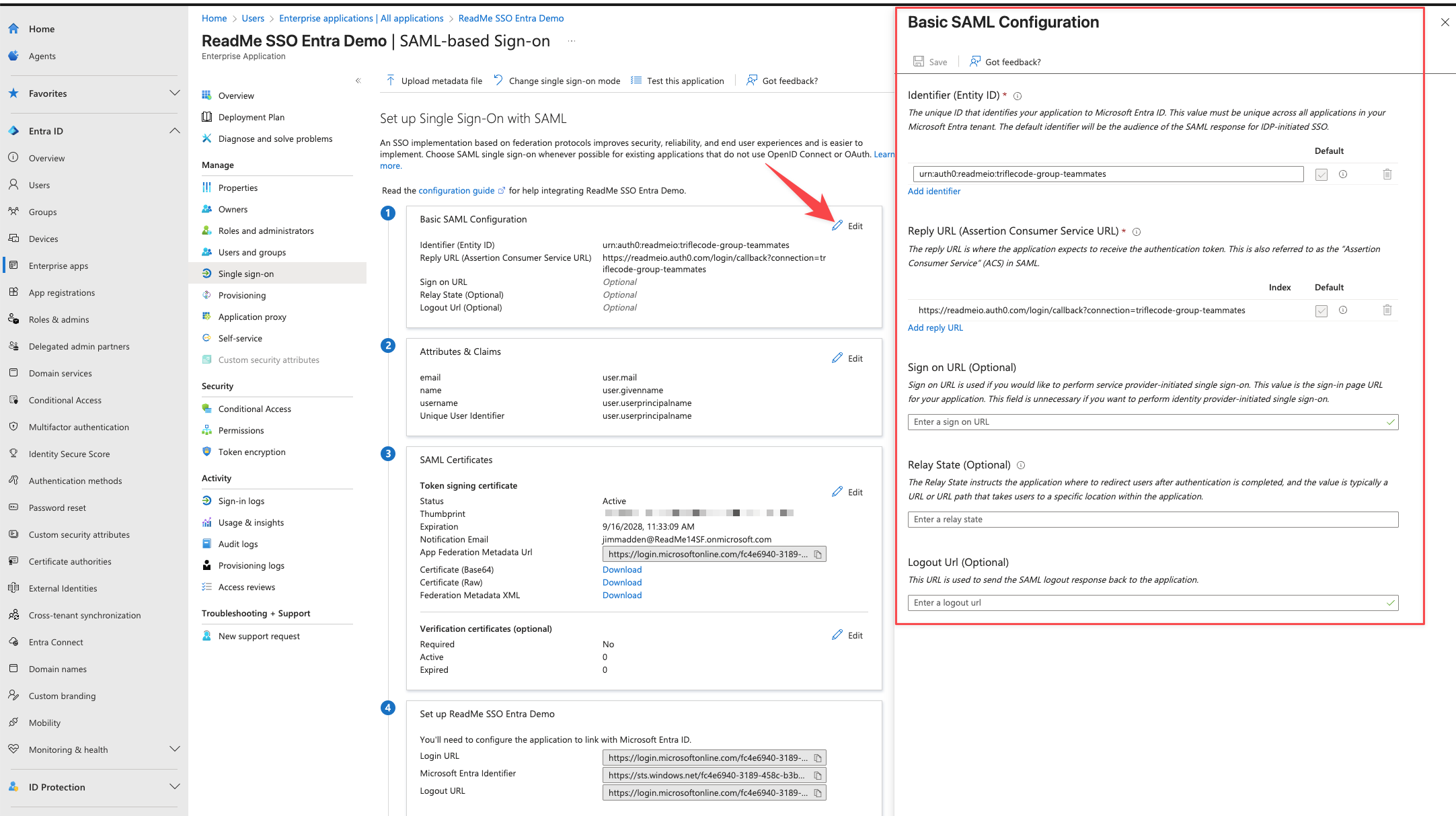
Task: Download Certificate (Raw)
Action: point(622,583)
